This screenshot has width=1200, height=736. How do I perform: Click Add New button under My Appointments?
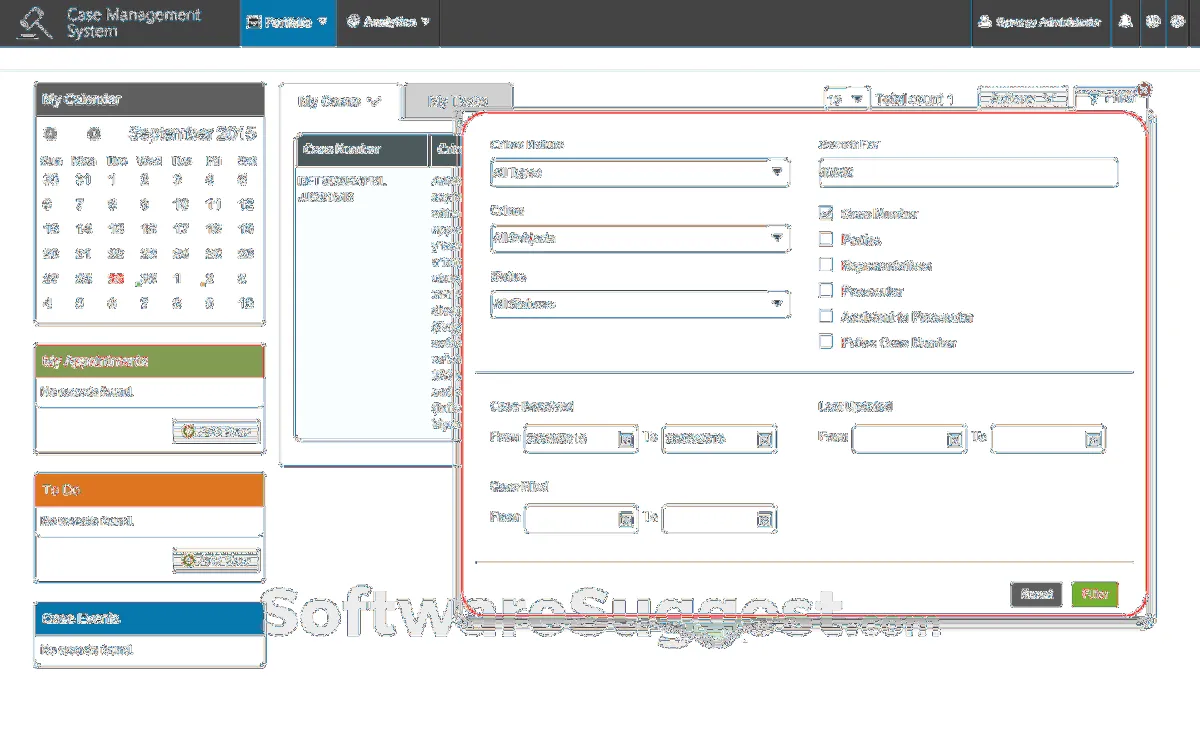tap(216, 432)
